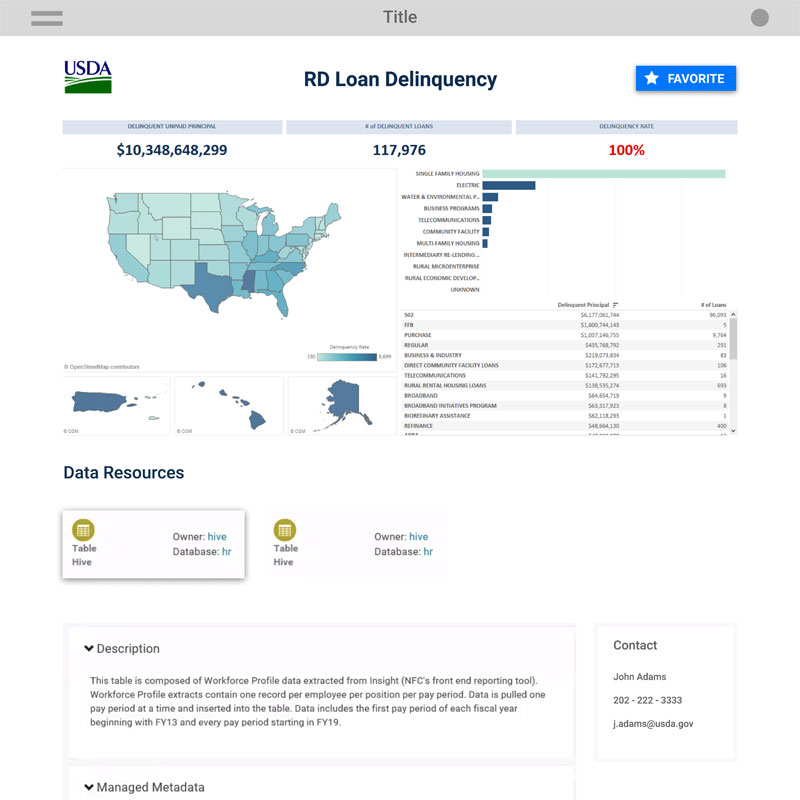Click the scroll-down arrow of the loans table

(x=734, y=430)
